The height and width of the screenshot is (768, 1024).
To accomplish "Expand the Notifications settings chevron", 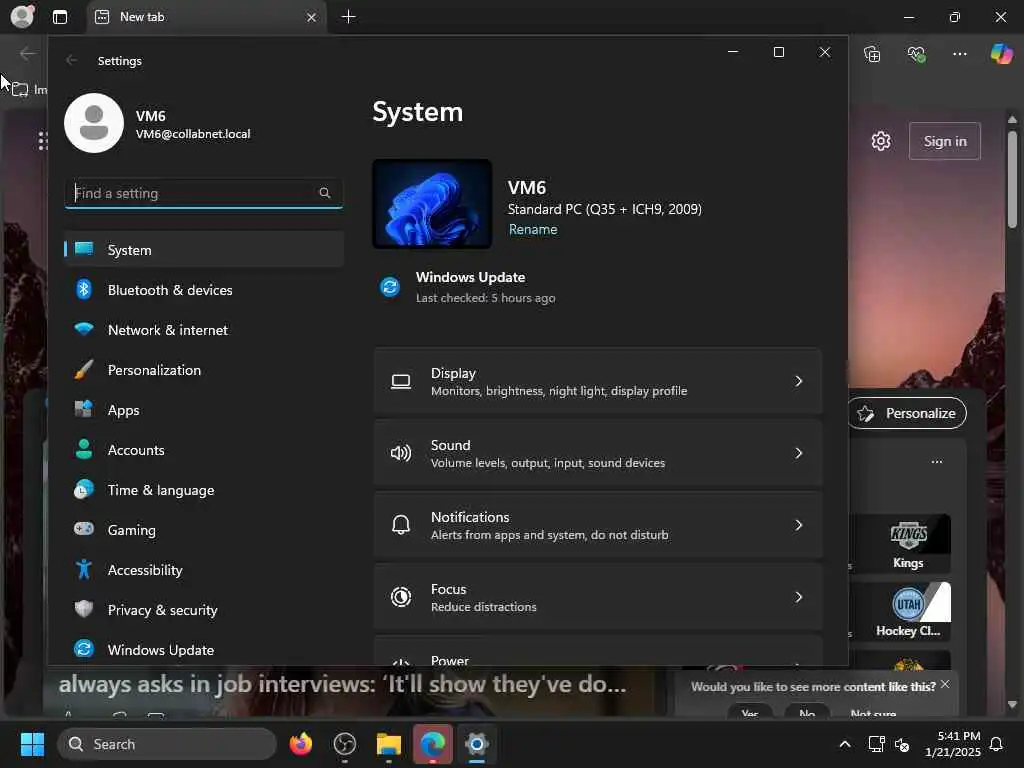I will (798, 524).
